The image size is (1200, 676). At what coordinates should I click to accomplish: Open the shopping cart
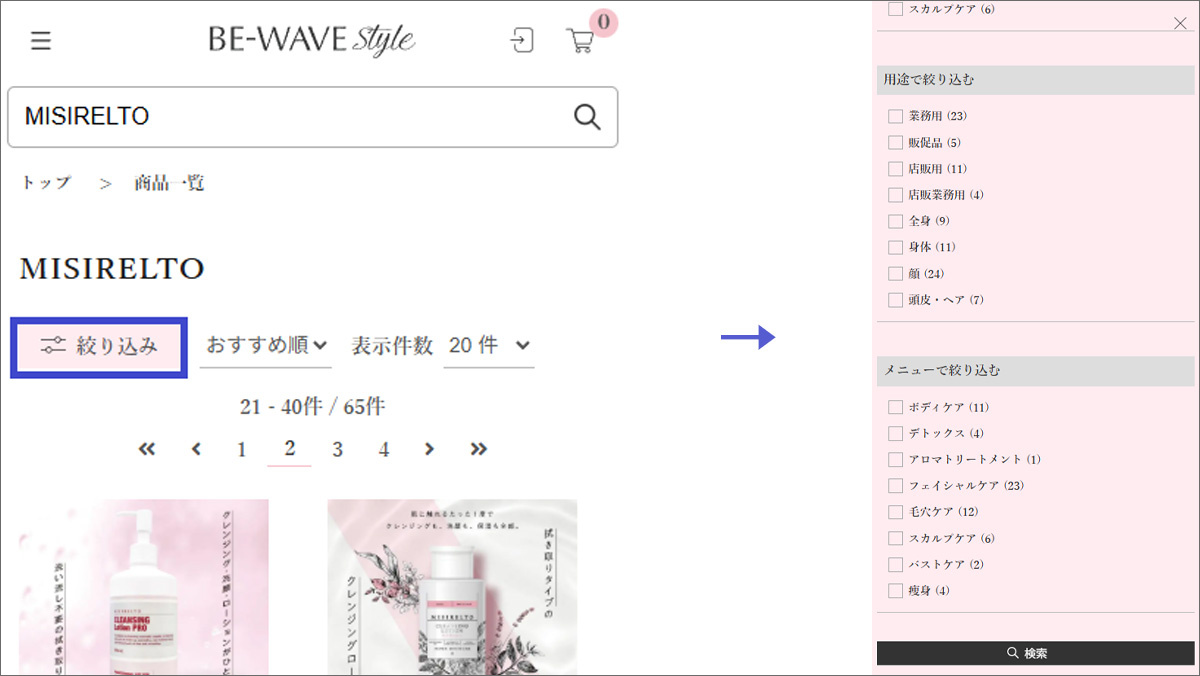click(x=580, y=41)
